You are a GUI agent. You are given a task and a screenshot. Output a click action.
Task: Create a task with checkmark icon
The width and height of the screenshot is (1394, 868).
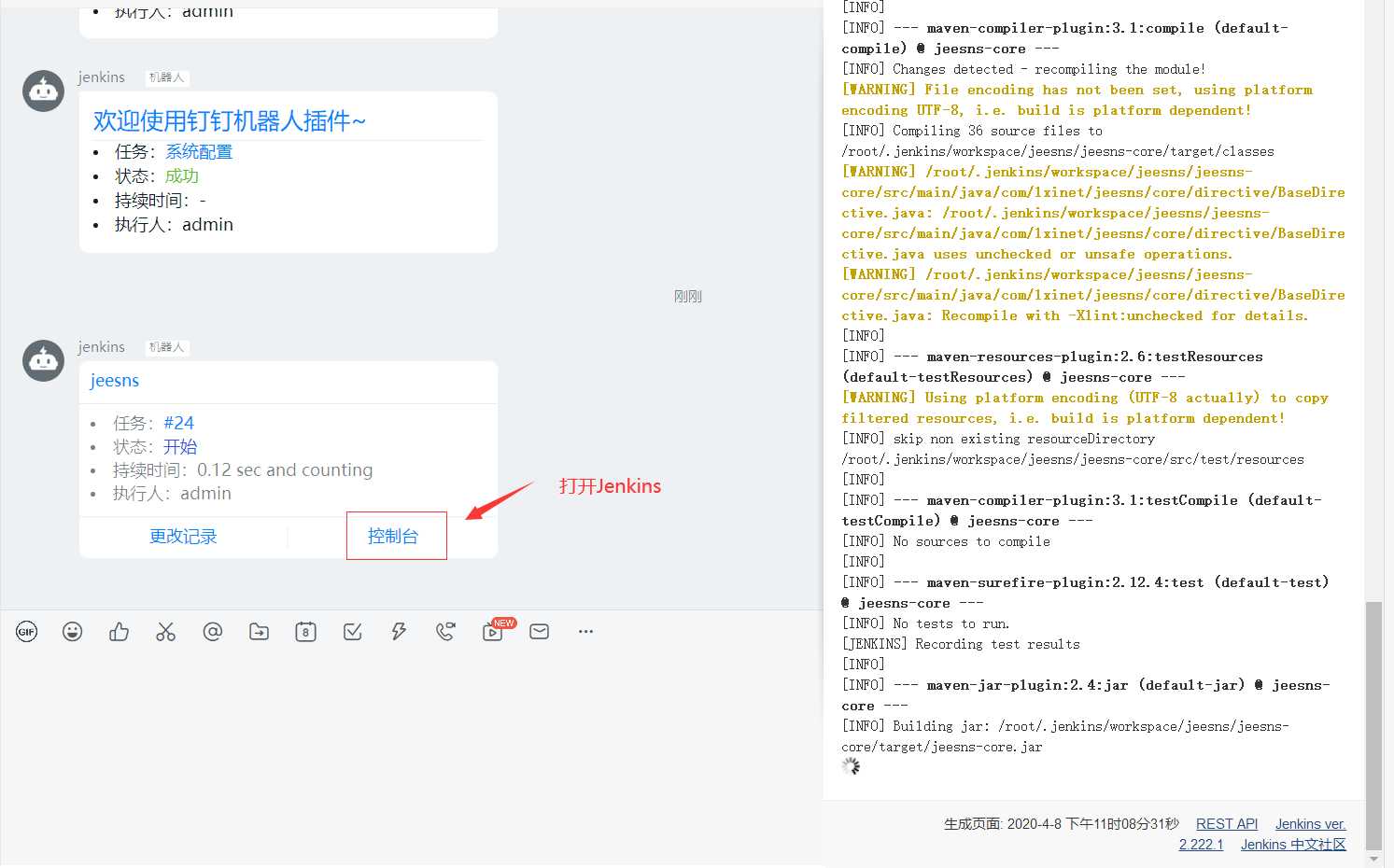click(x=353, y=632)
